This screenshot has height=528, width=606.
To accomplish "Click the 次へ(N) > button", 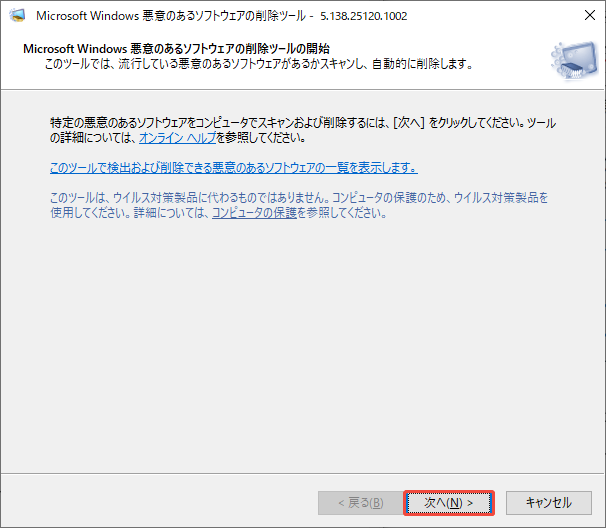I will (449, 503).
